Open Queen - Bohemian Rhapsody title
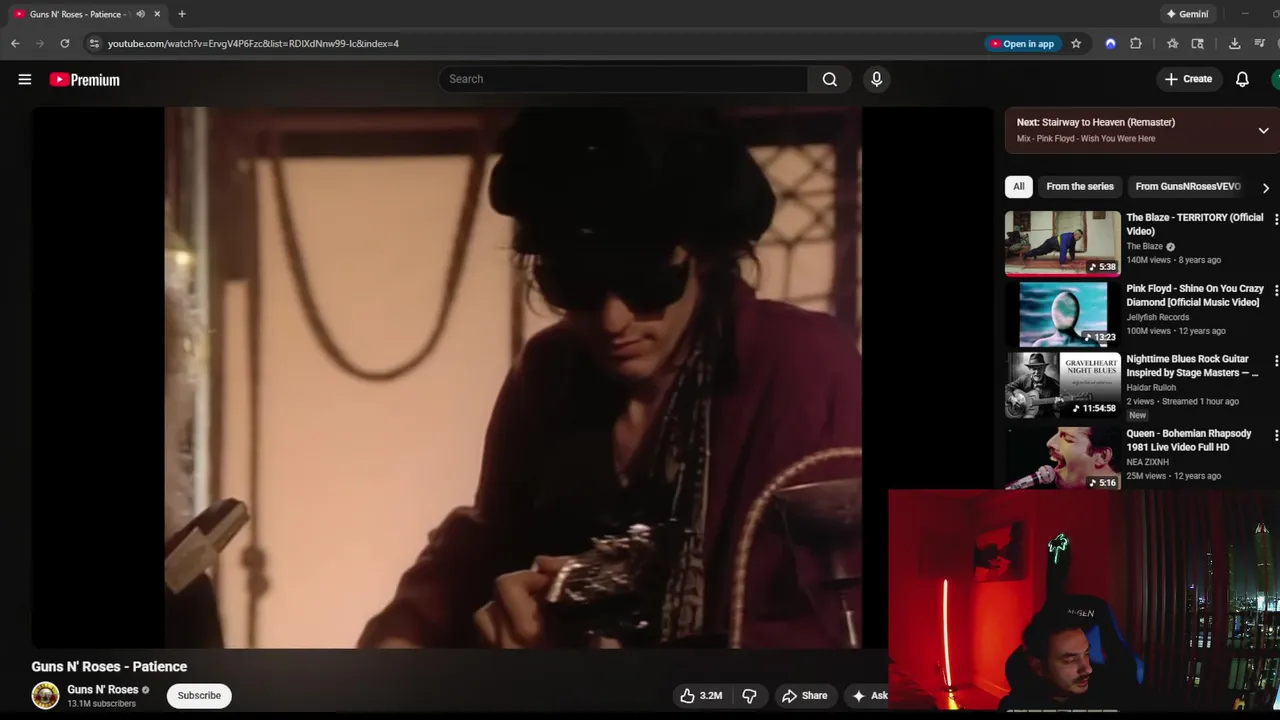Screen dimensions: 1280x720 [1189, 440]
